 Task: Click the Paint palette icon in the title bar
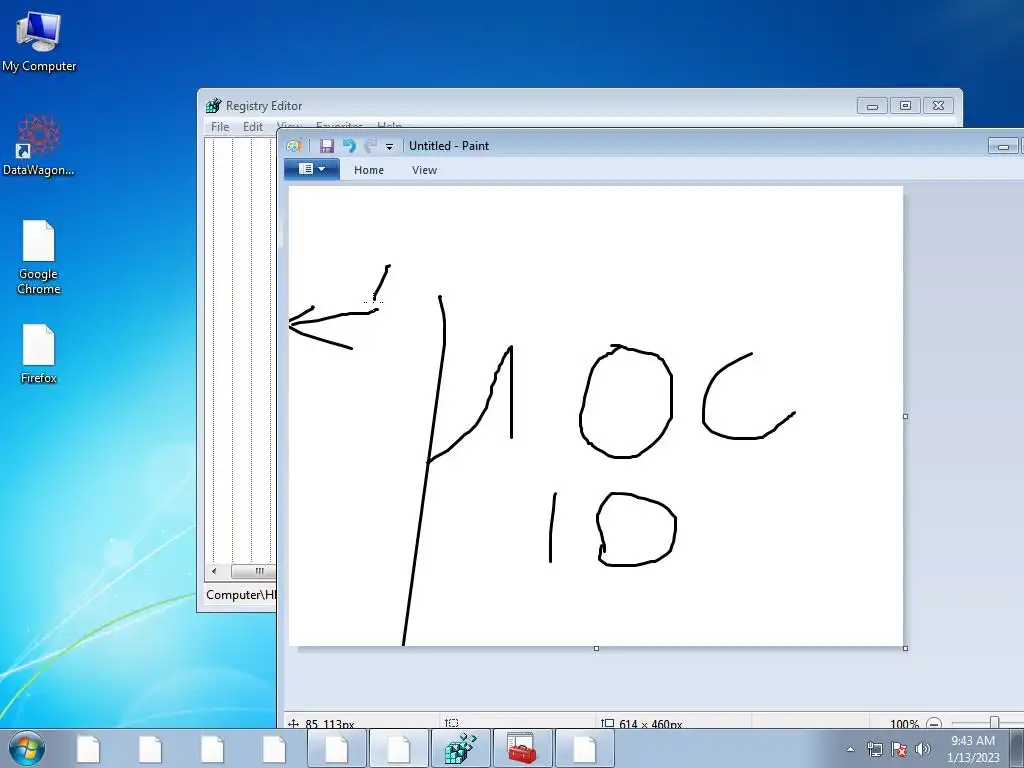click(x=295, y=146)
